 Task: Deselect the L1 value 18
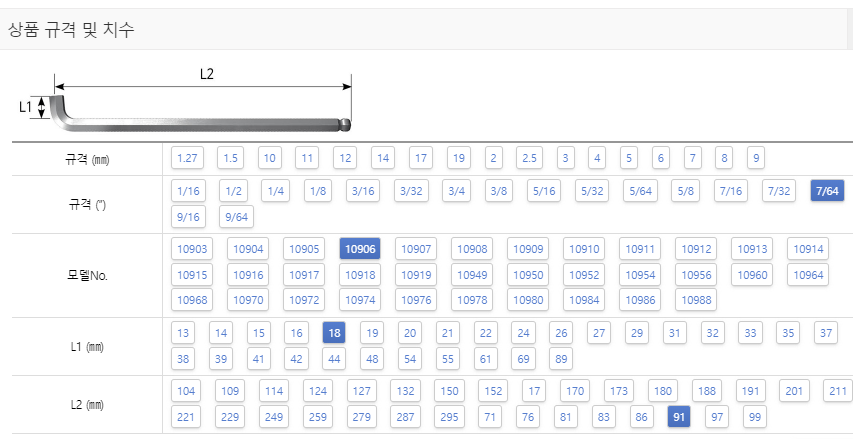tap(334, 333)
